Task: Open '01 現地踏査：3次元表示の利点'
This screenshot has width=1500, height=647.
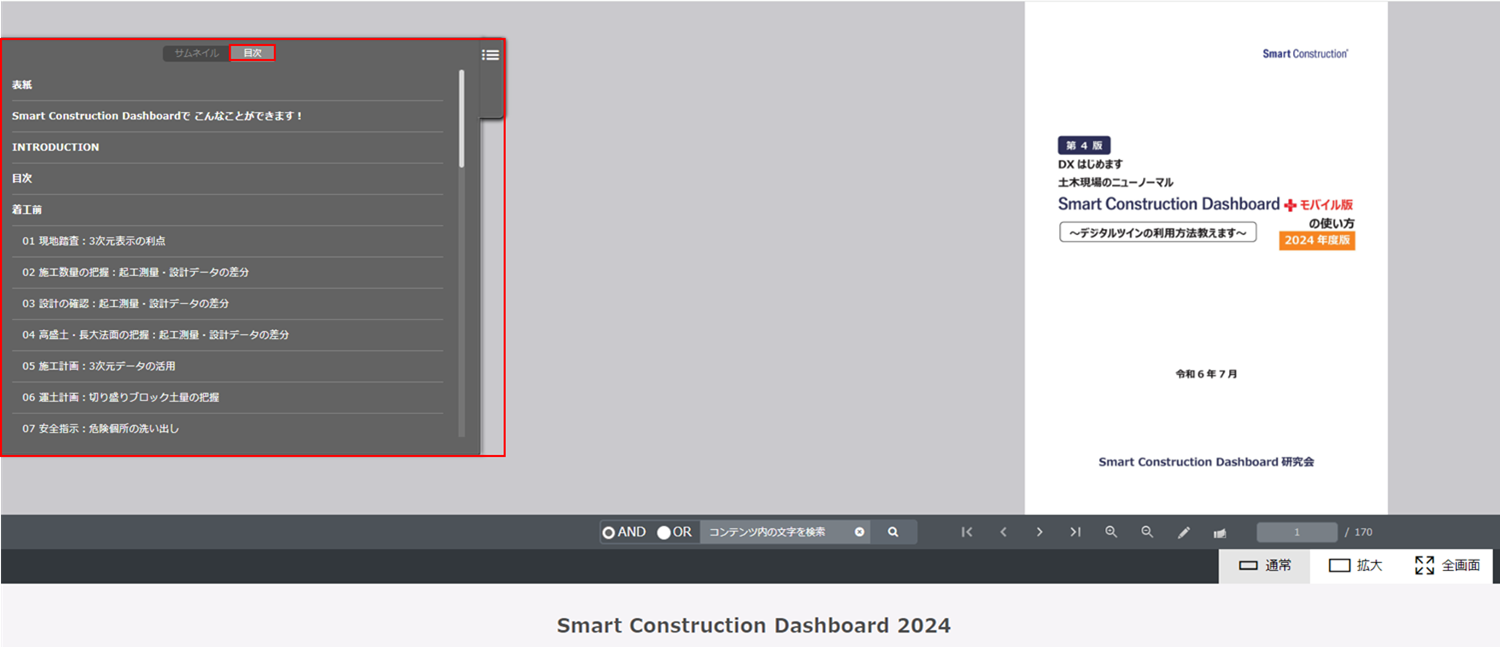Action: (227, 241)
